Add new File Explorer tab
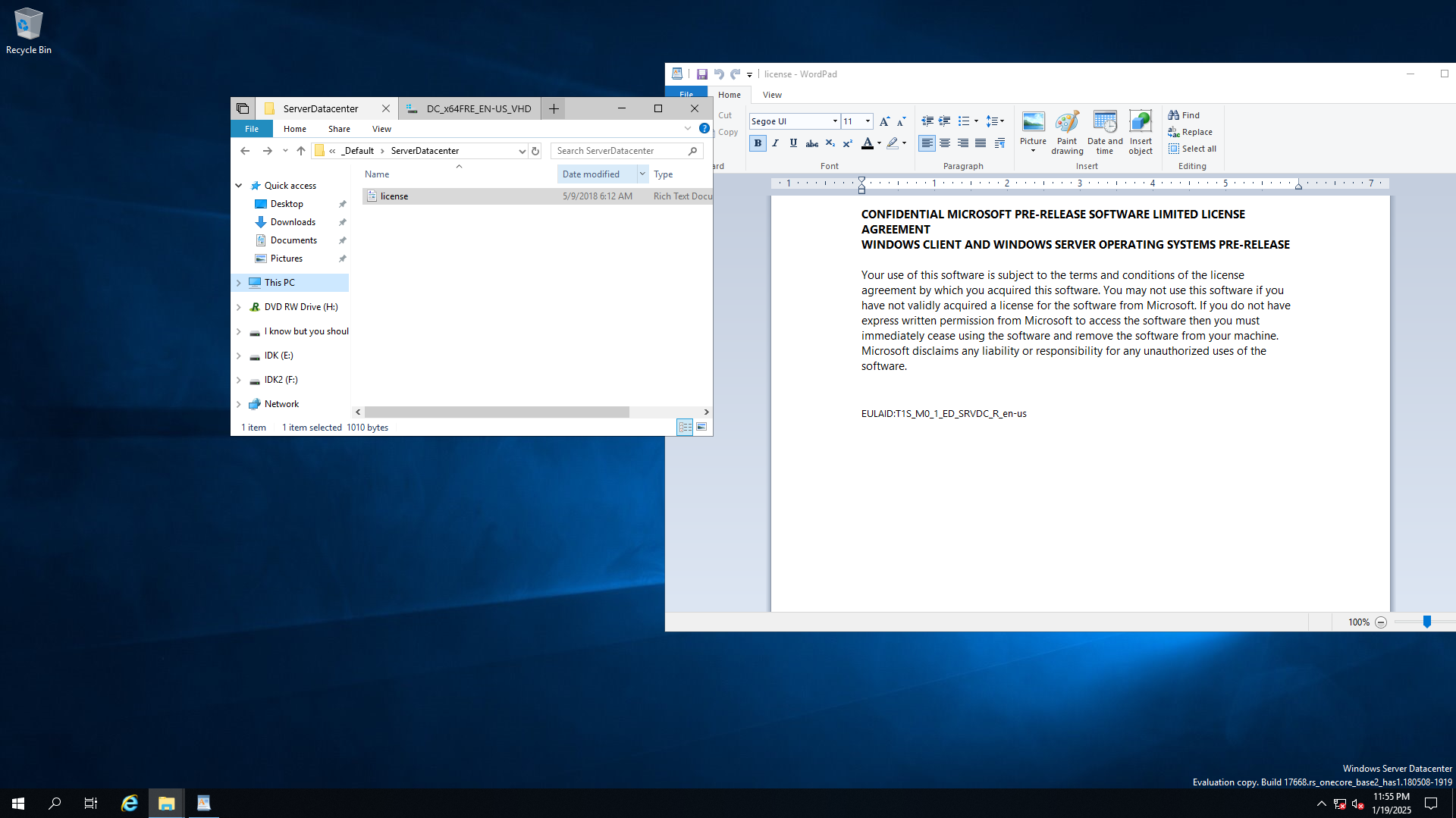This screenshot has width=1456, height=818. [x=554, y=108]
